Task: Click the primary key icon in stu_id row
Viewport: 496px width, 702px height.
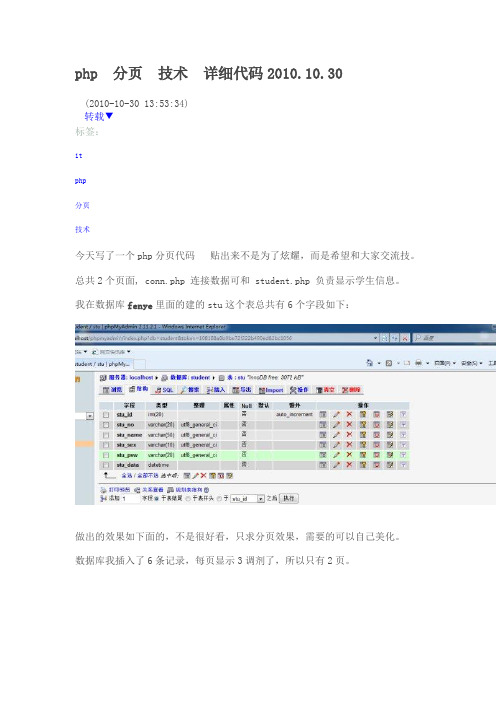Action: pyautogui.click(x=363, y=414)
